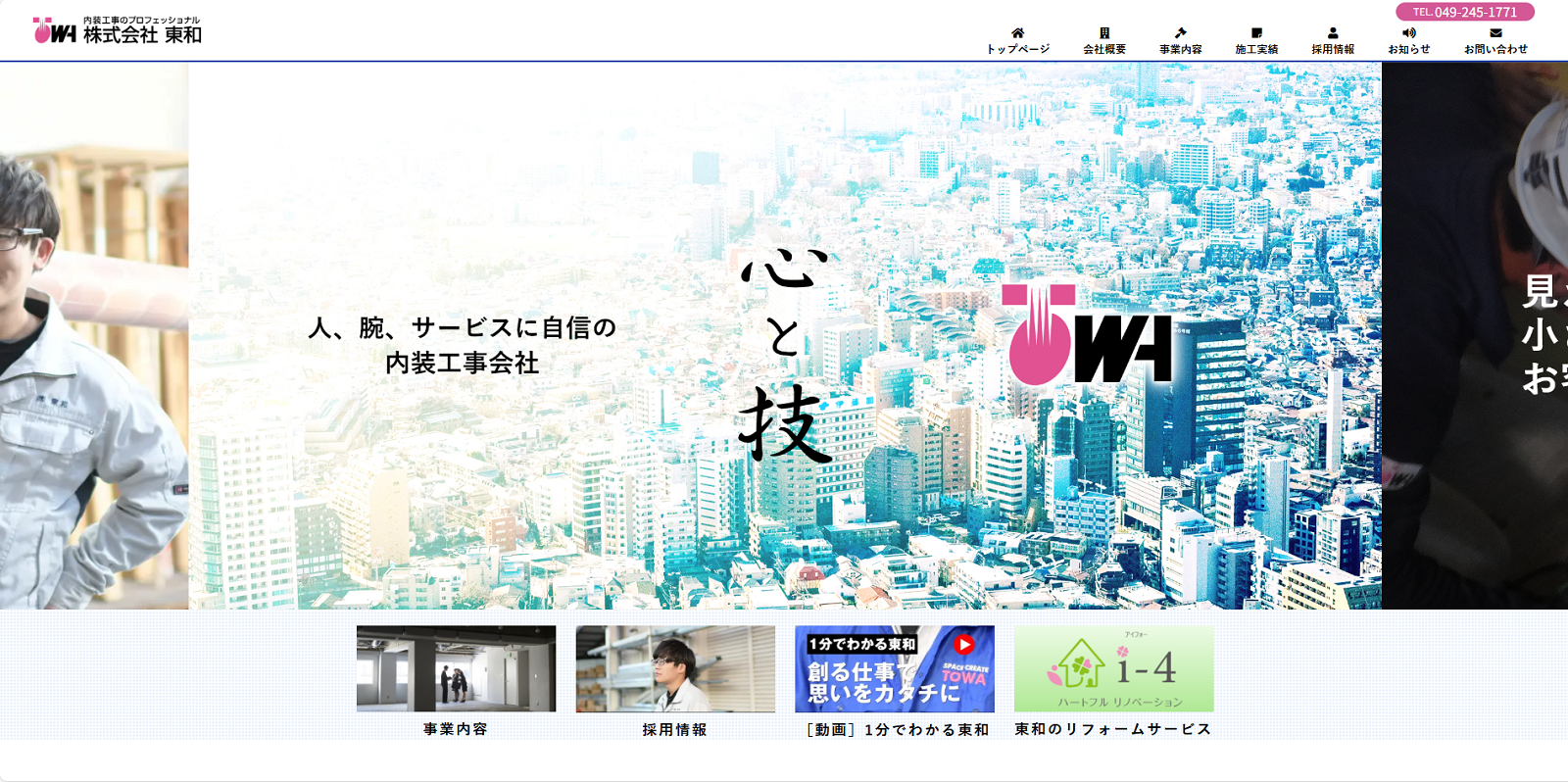Click the 採用情報 caption under thumbnail
Screen dimensions: 1568x782
[x=675, y=729]
